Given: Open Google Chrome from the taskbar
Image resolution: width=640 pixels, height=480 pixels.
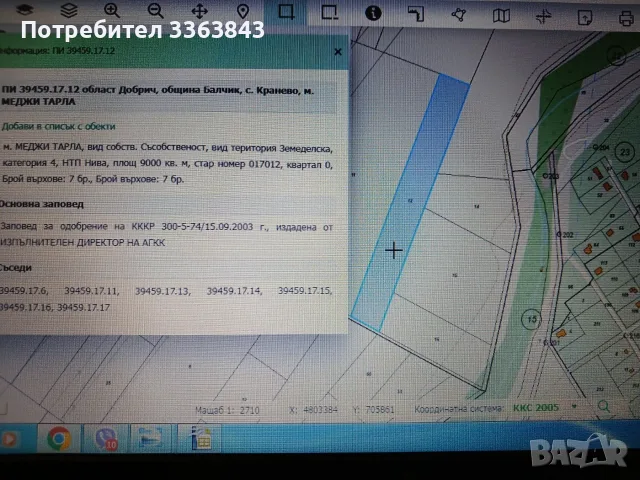Looking at the screenshot, I should [59, 439].
